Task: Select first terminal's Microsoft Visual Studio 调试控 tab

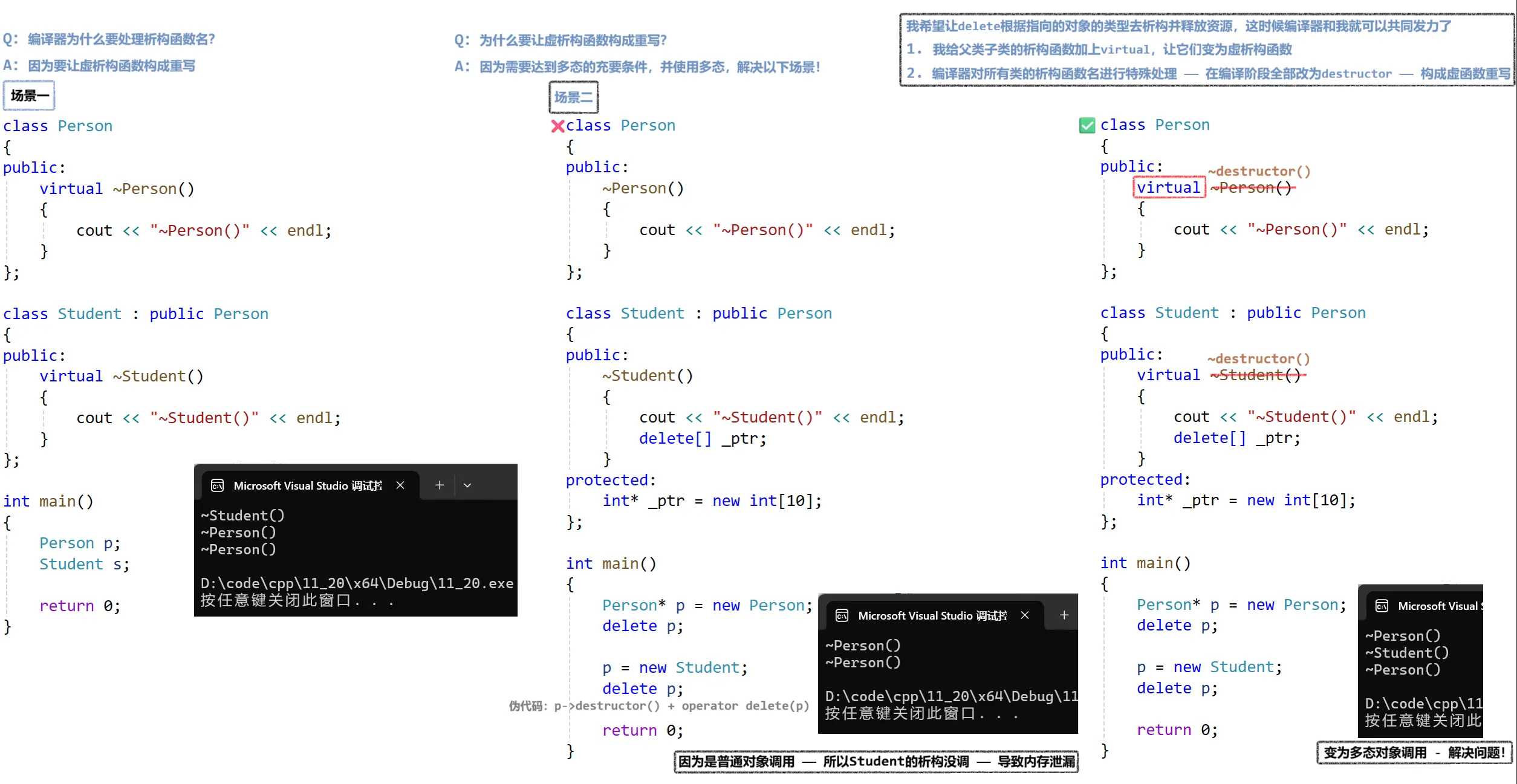Action: 307,485
